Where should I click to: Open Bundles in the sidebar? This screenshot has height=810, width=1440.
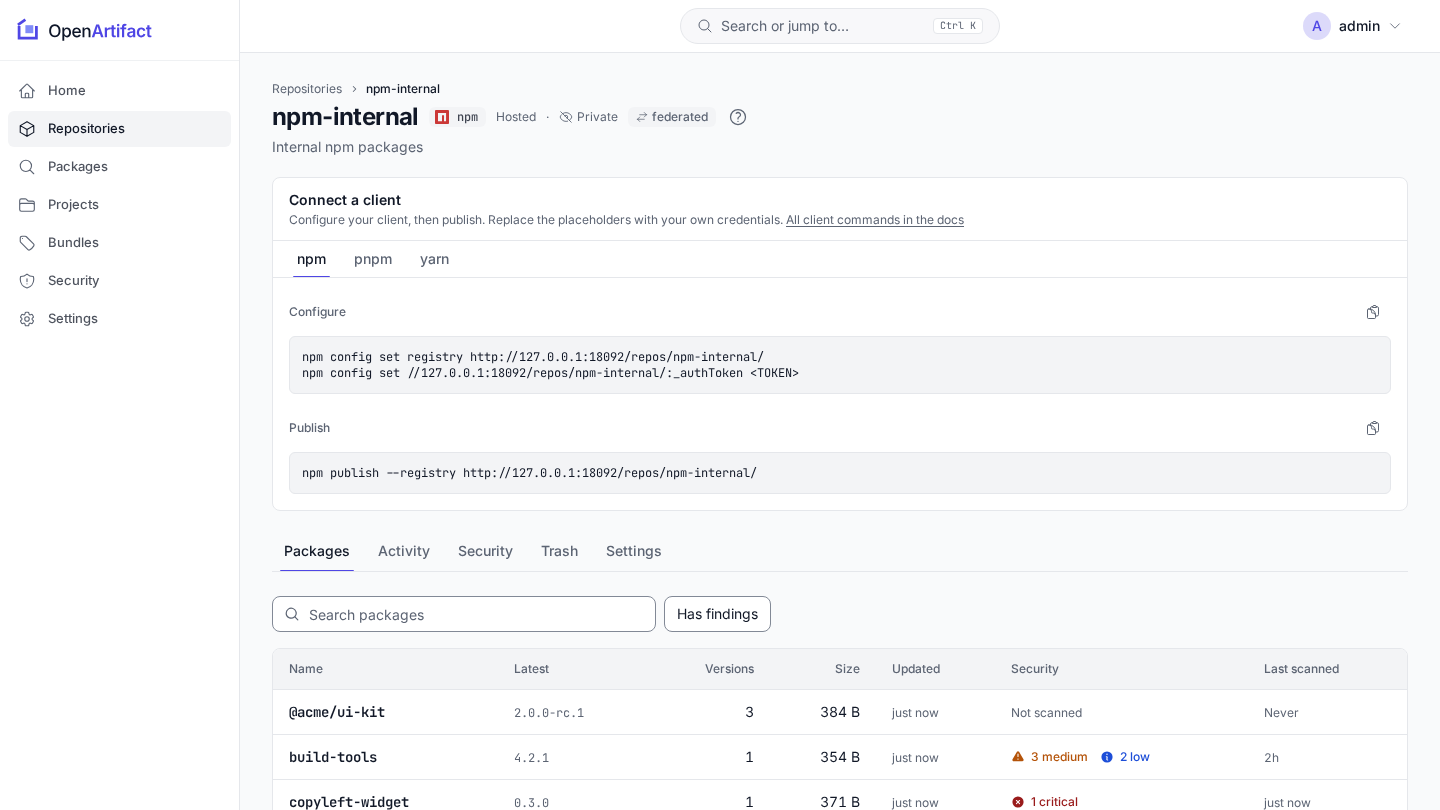pyautogui.click(x=119, y=242)
